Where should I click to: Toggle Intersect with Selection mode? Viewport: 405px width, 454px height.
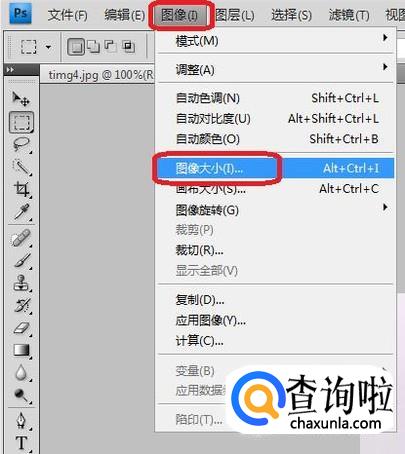click(x=128, y=46)
